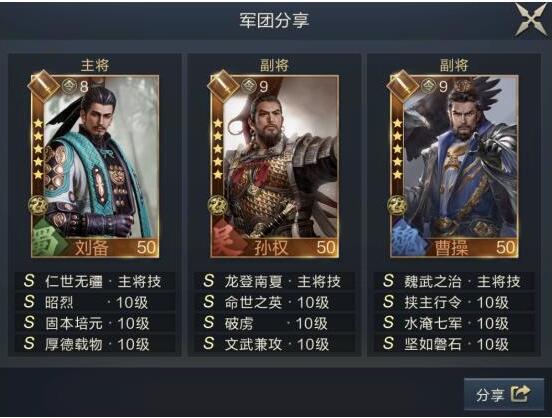This screenshot has height=418, width=552.
Task: Select the 刘备 general card portrait
Action: [x=95, y=166]
